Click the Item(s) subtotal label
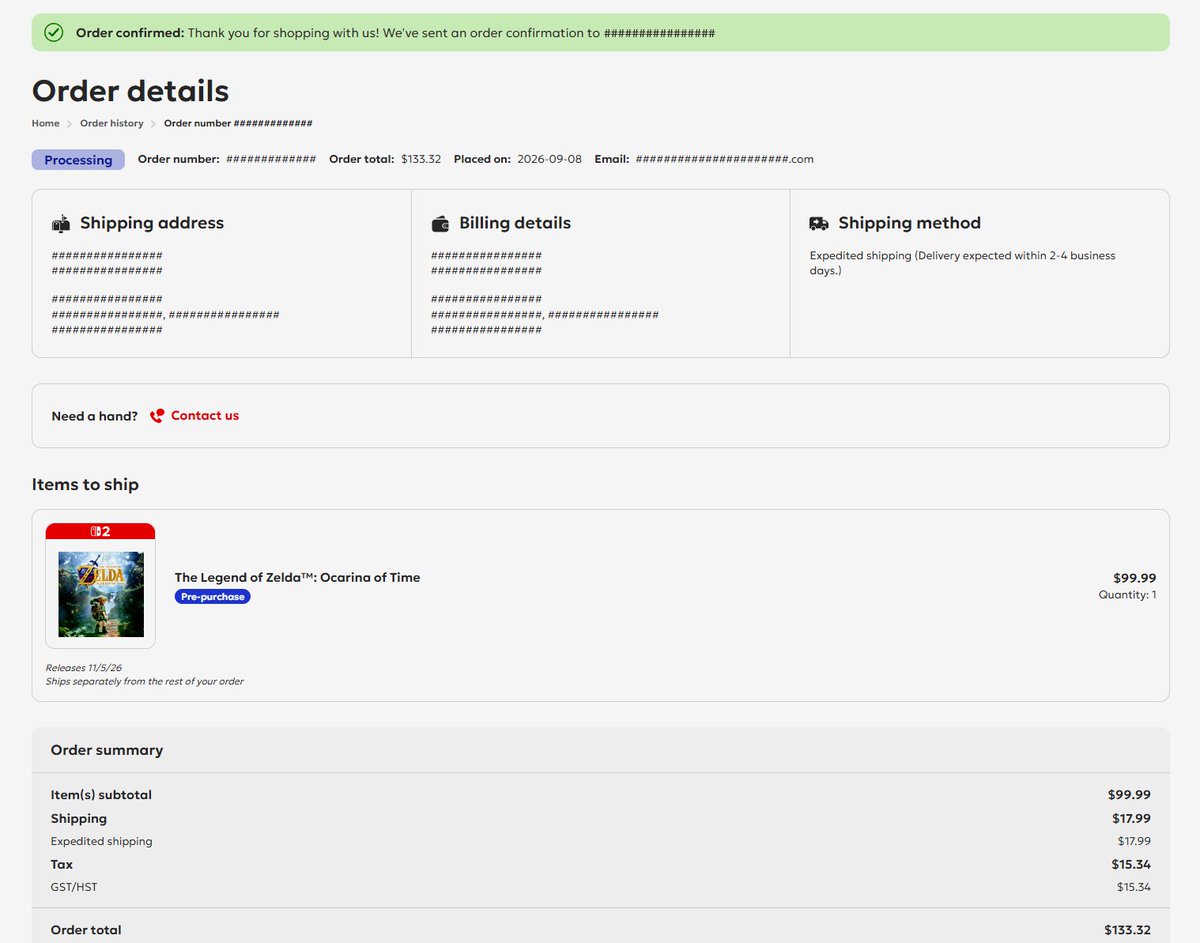This screenshot has width=1200, height=943. 101,795
